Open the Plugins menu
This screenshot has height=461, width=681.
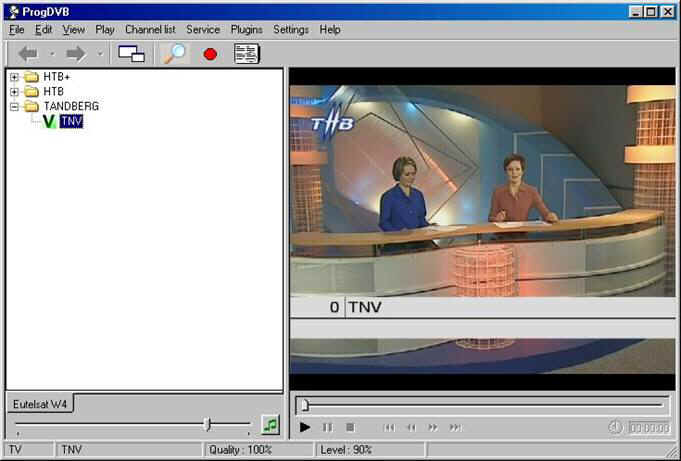(x=247, y=30)
